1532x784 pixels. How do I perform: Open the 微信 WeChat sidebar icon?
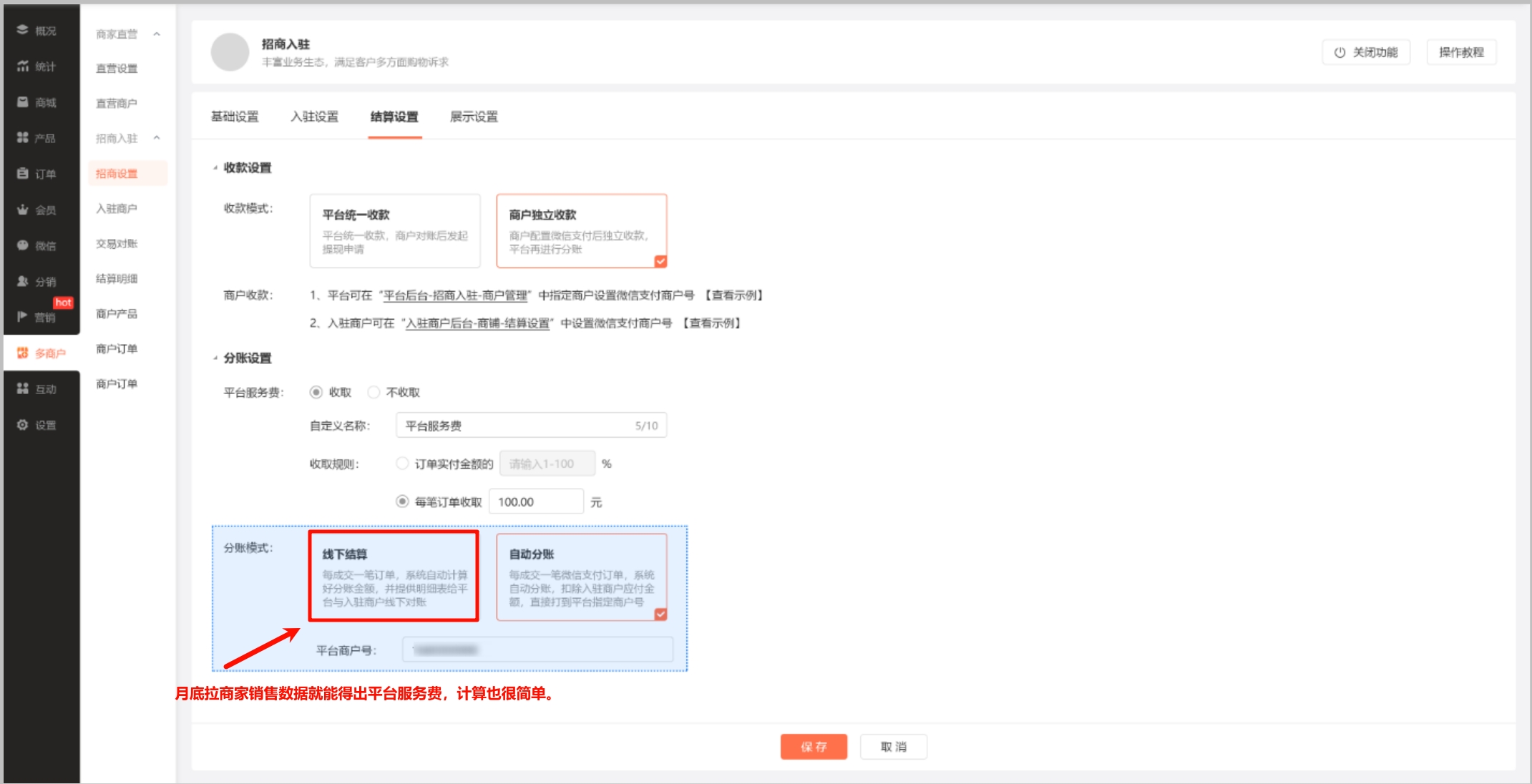tap(23, 245)
